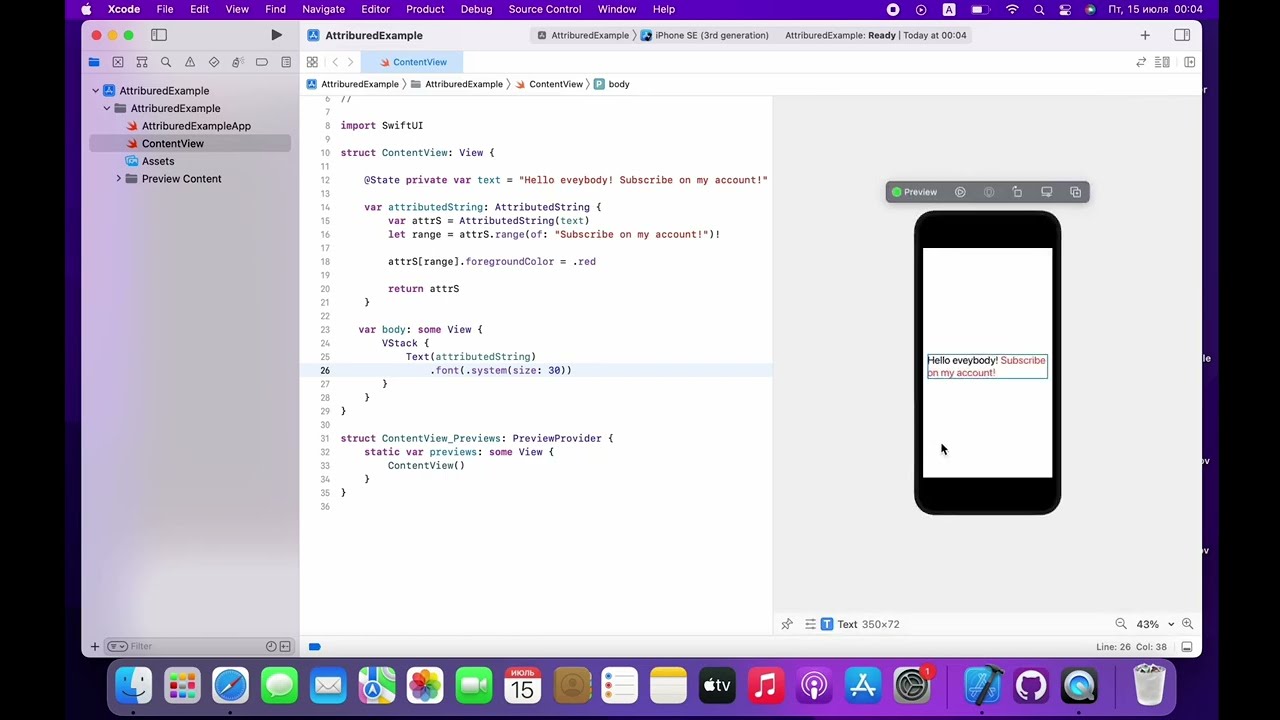Open the Library with plus button

[x=1145, y=35]
